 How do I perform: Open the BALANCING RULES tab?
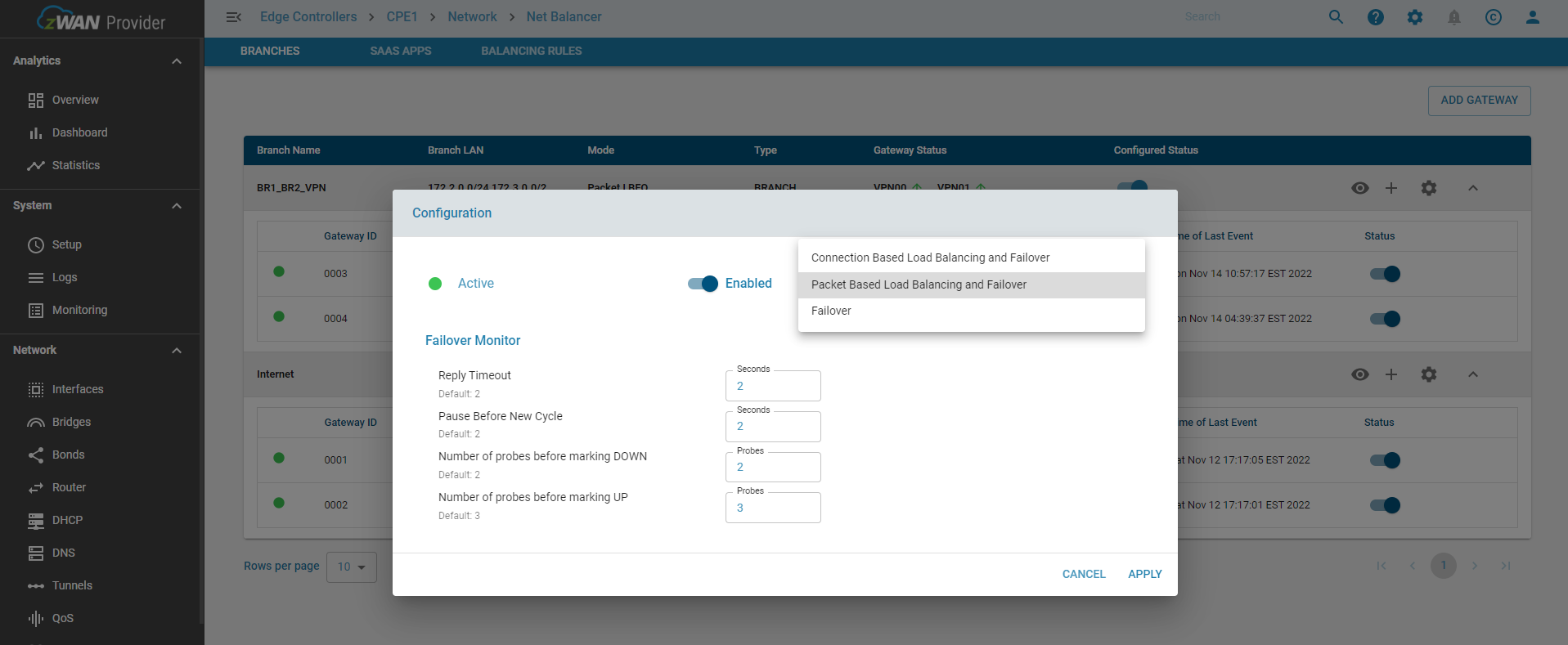pos(531,51)
